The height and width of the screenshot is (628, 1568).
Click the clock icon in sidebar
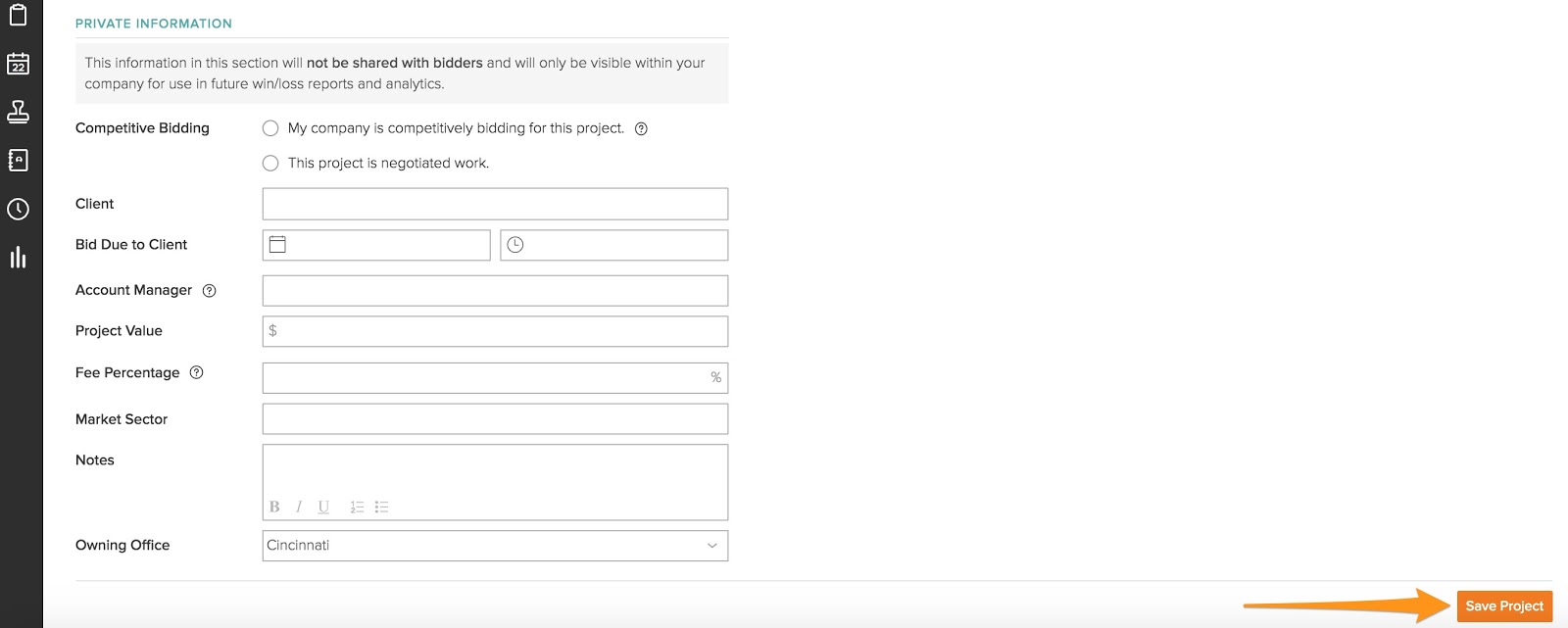click(x=18, y=209)
